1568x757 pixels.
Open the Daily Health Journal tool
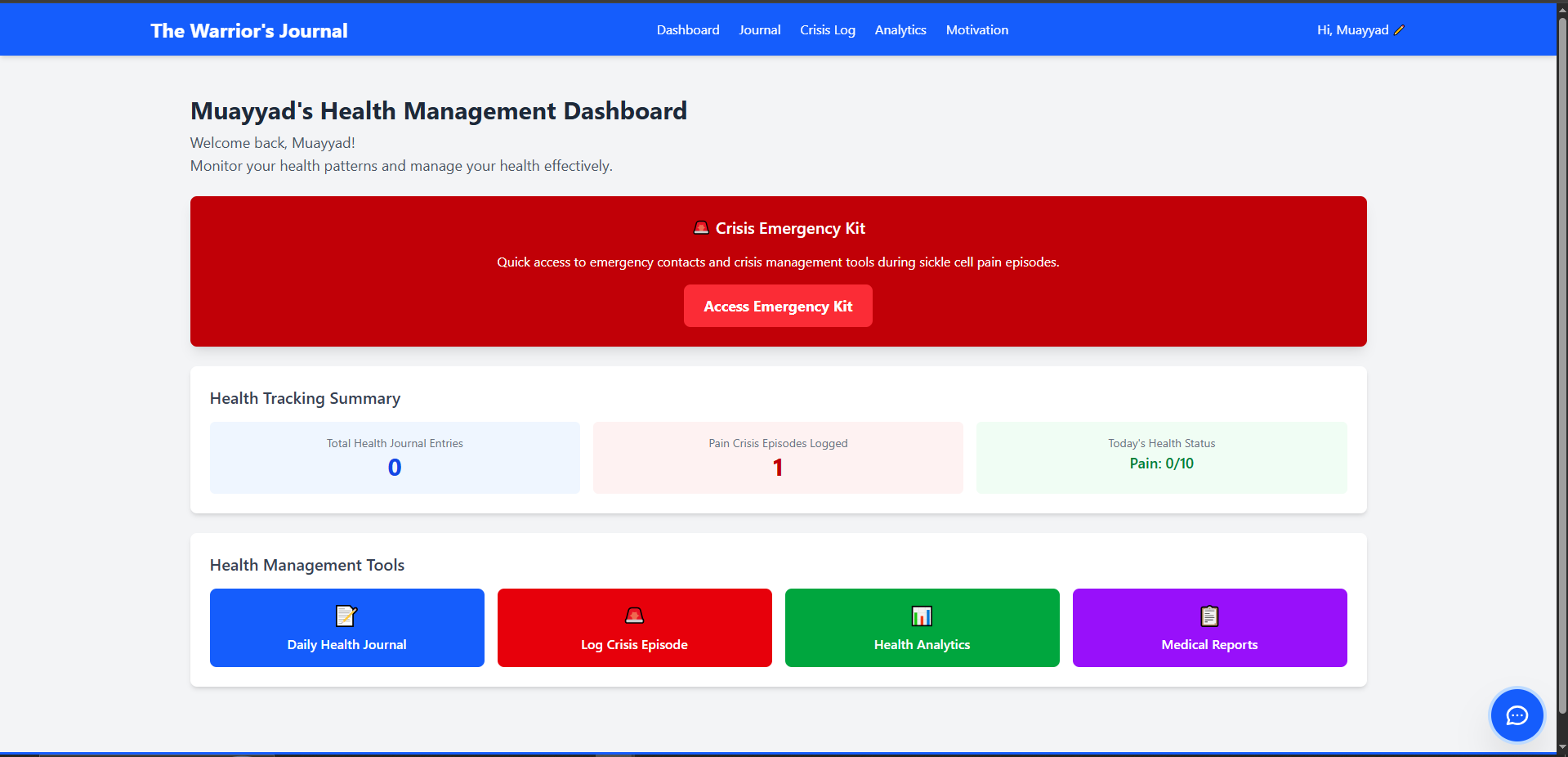347,628
